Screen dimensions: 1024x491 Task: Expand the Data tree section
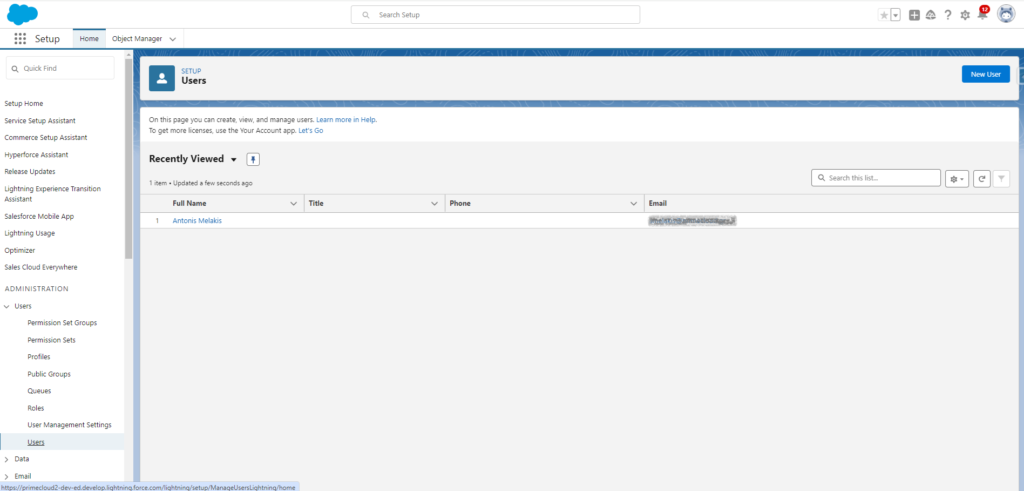(x=7, y=459)
